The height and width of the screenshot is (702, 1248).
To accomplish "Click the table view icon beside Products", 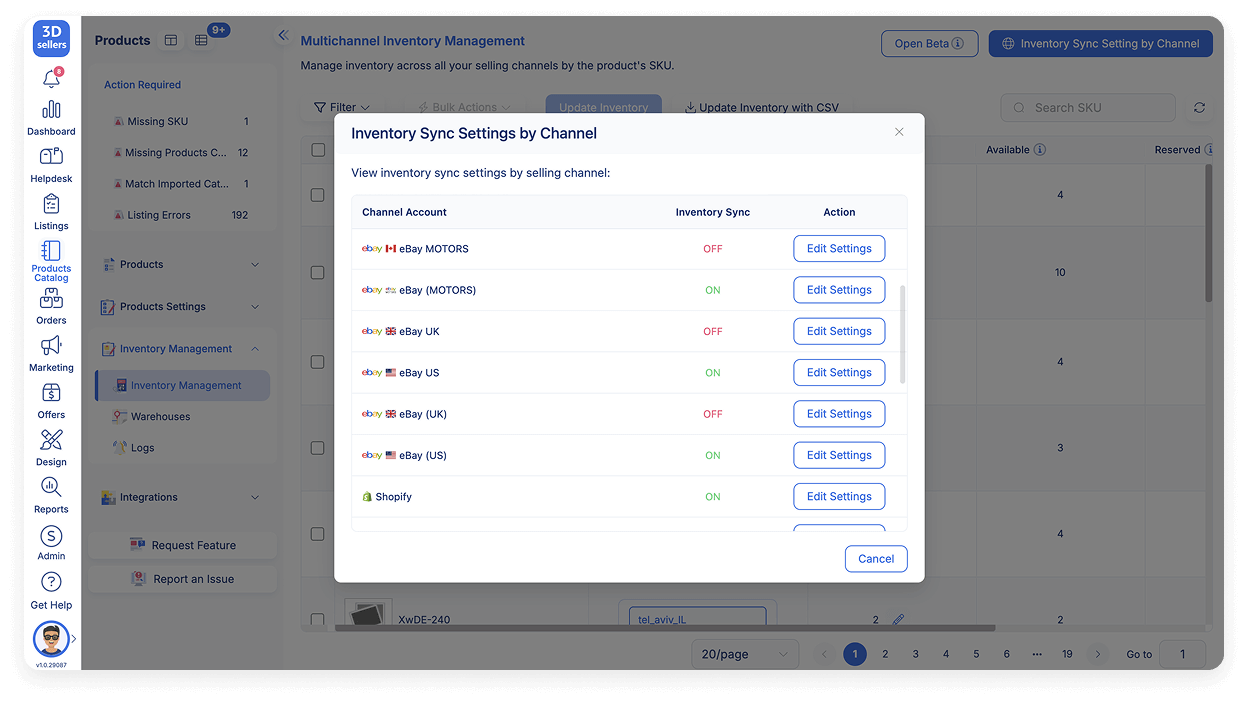I will (x=171, y=41).
